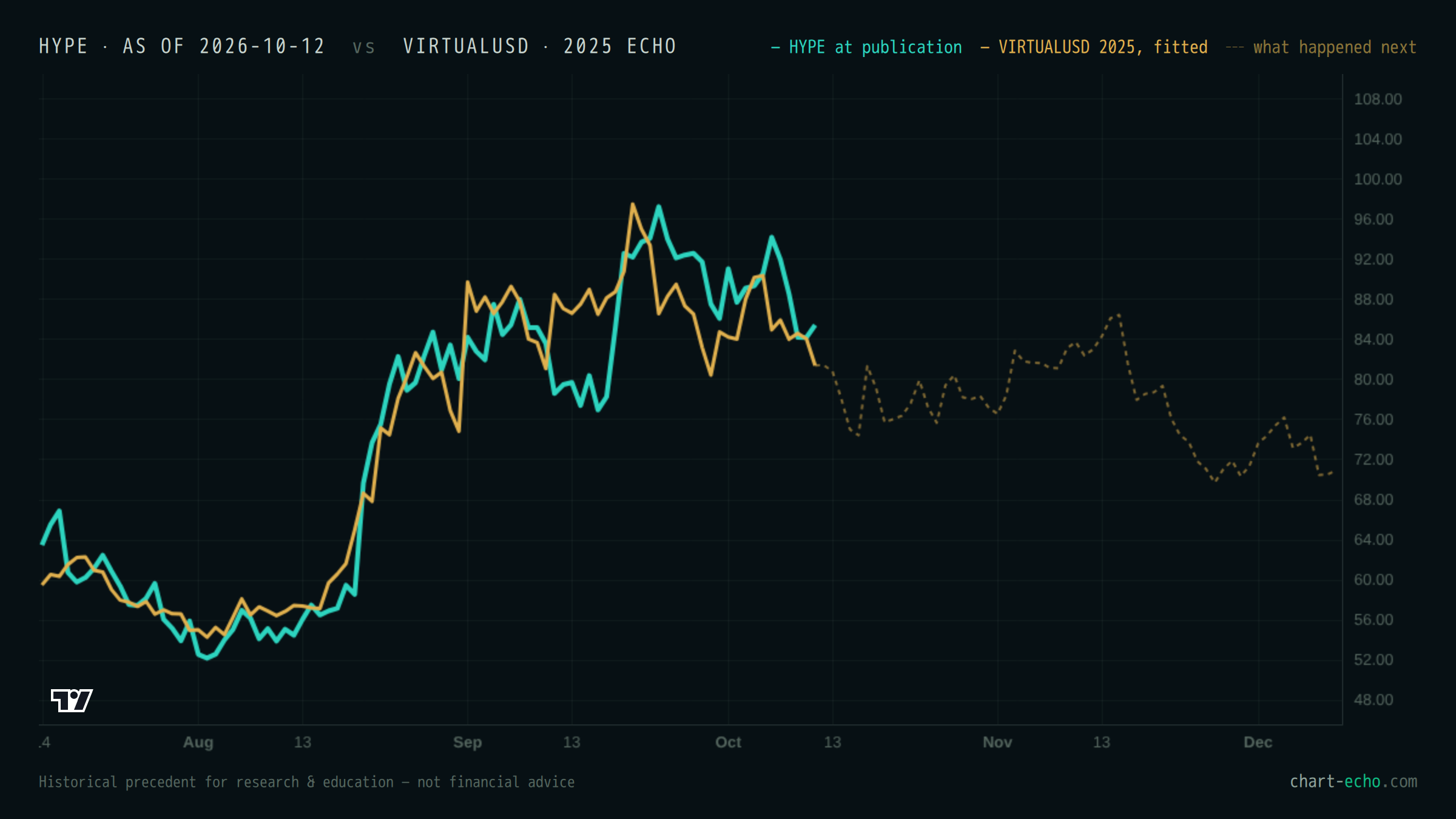Click the 'what happened next' legend entry
This screenshot has height=819, width=1456.
(x=1321, y=47)
